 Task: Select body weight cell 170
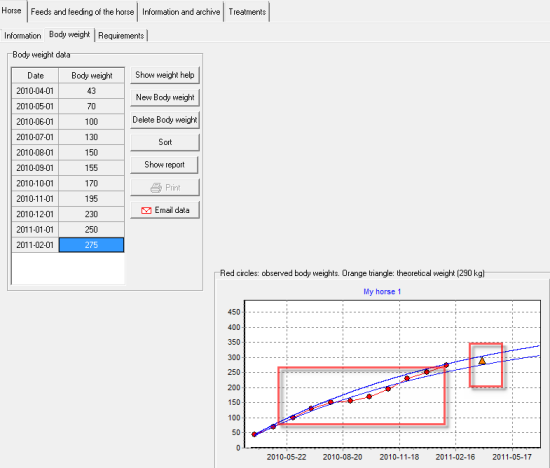click(92, 183)
